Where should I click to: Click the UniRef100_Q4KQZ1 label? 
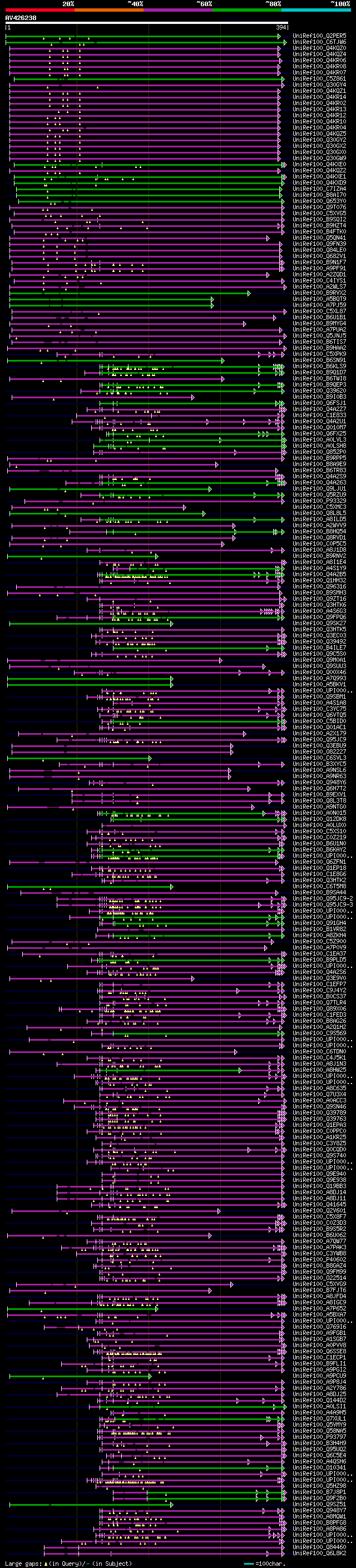tap(319, 91)
